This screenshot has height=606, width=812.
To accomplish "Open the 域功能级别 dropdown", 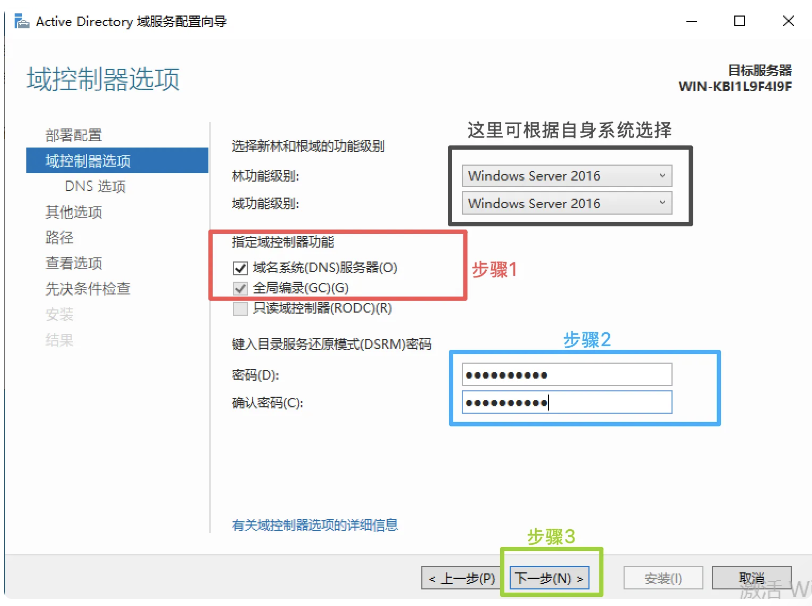I will point(566,203).
